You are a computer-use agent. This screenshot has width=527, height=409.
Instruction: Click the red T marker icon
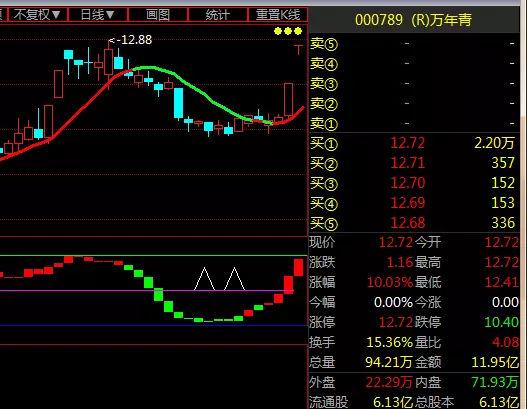(x=298, y=50)
